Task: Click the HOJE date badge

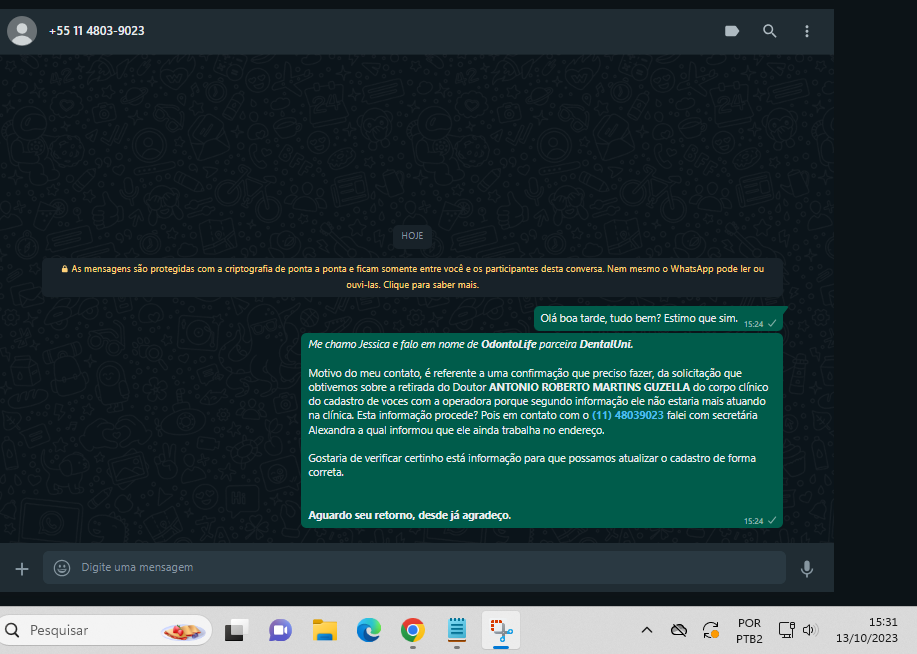Action: point(412,236)
